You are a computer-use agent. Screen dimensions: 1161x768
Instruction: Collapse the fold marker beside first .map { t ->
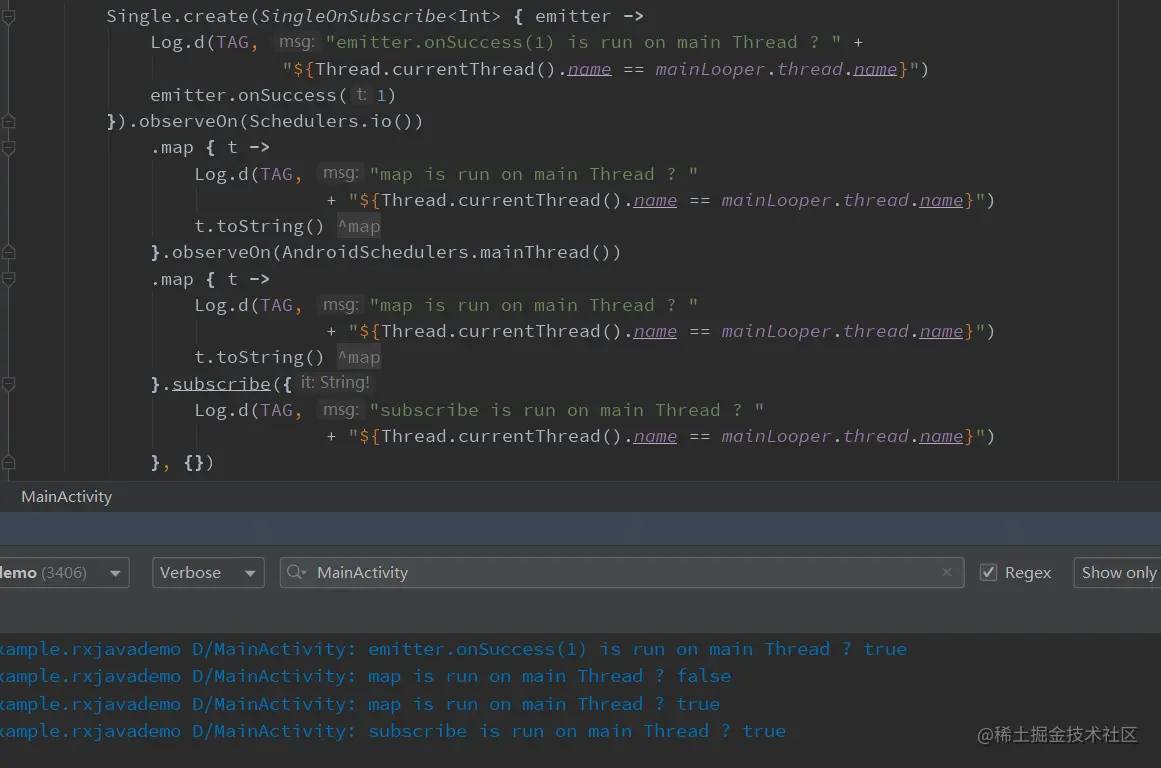[8, 148]
